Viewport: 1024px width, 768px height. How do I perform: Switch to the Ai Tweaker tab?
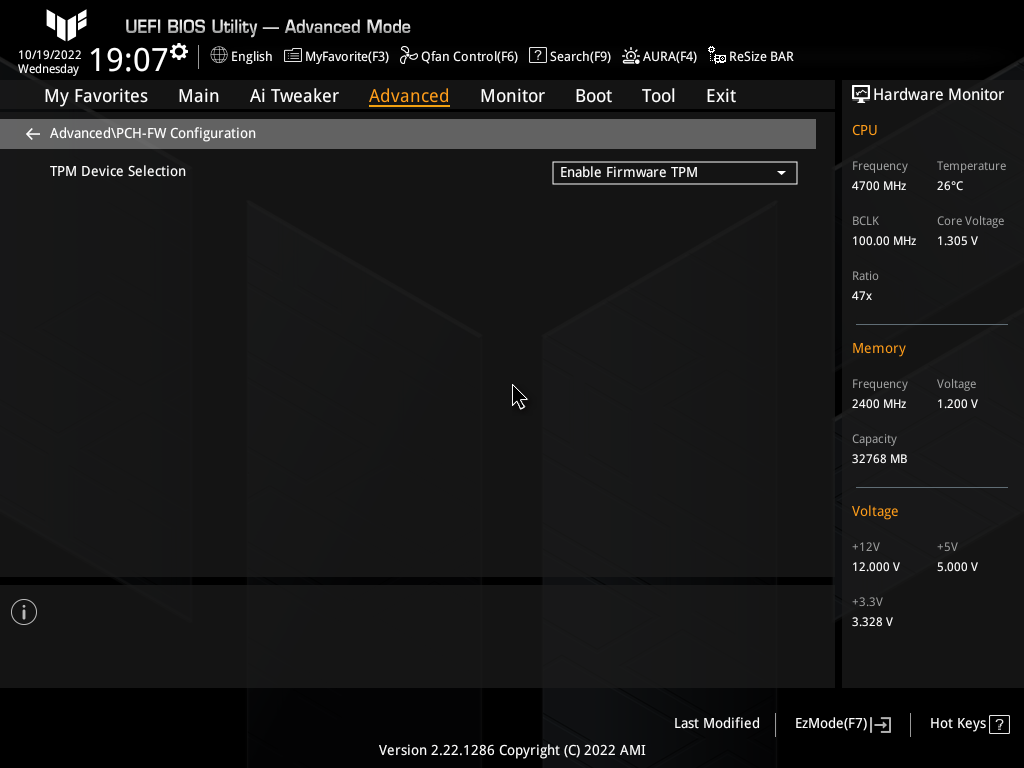(294, 95)
